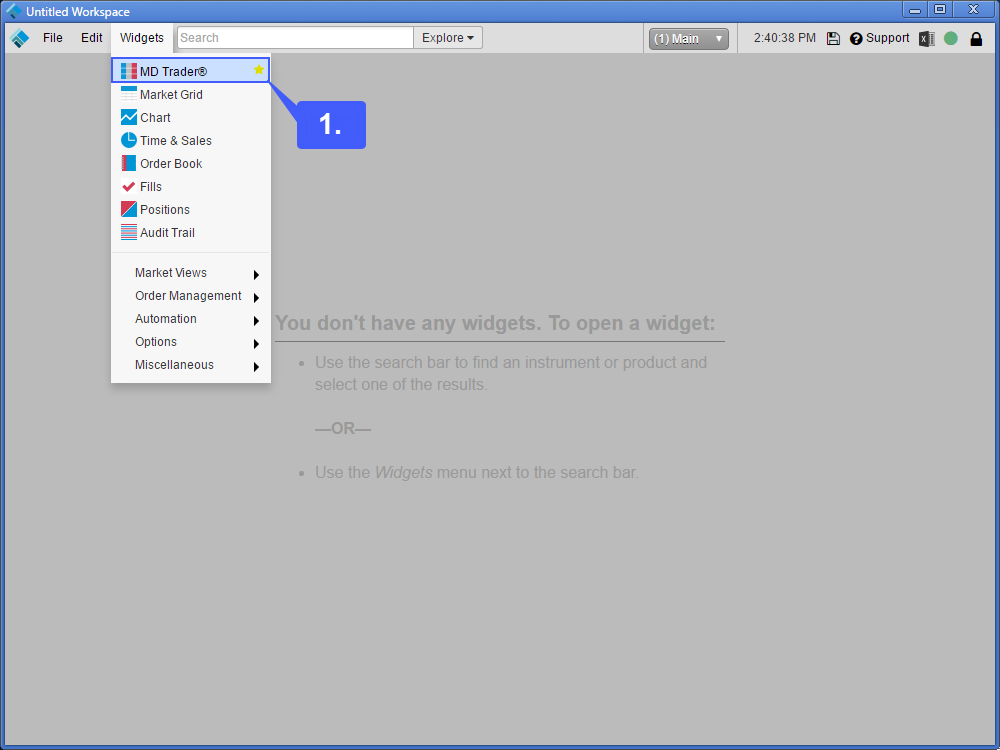Click the Fills checkmark icon
The image size is (1000, 750).
click(129, 186)
